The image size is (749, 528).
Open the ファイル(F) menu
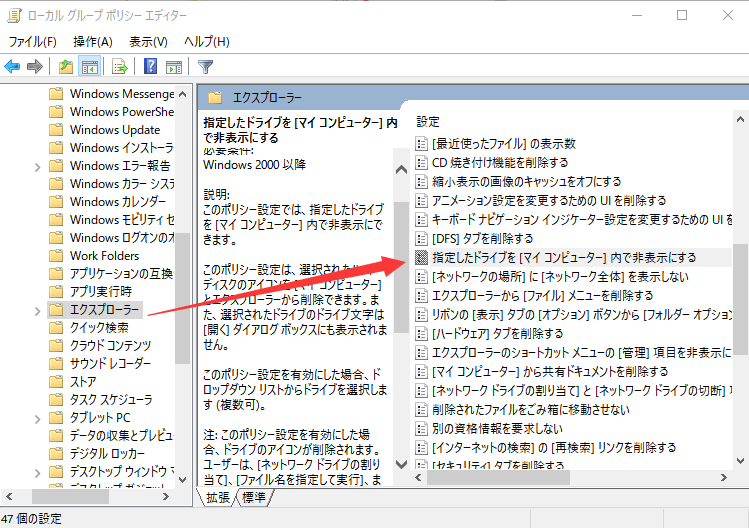point(33,41)
